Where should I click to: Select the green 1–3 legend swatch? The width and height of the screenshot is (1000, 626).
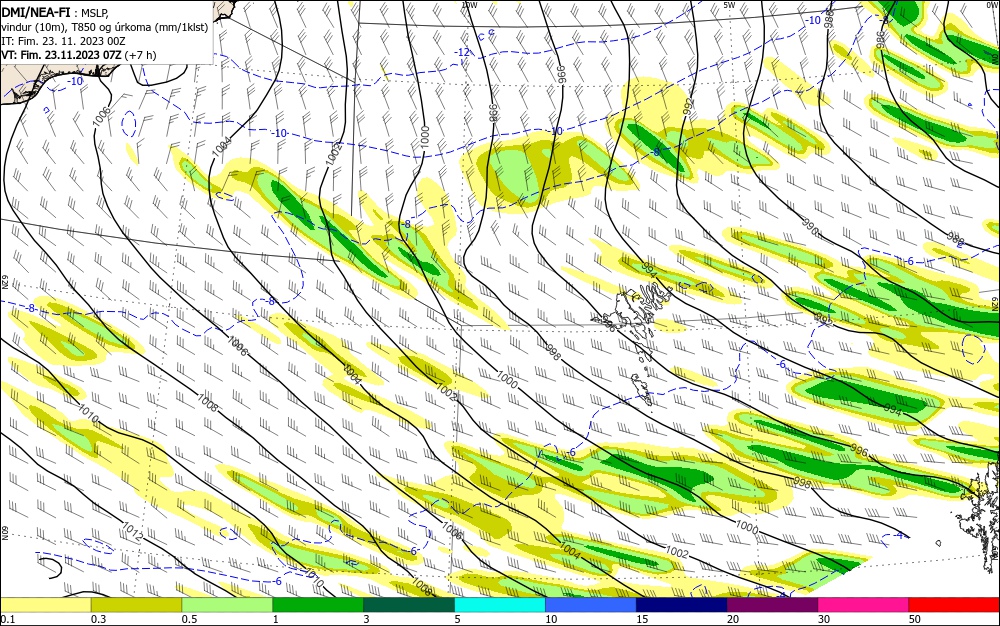[318, 605]
